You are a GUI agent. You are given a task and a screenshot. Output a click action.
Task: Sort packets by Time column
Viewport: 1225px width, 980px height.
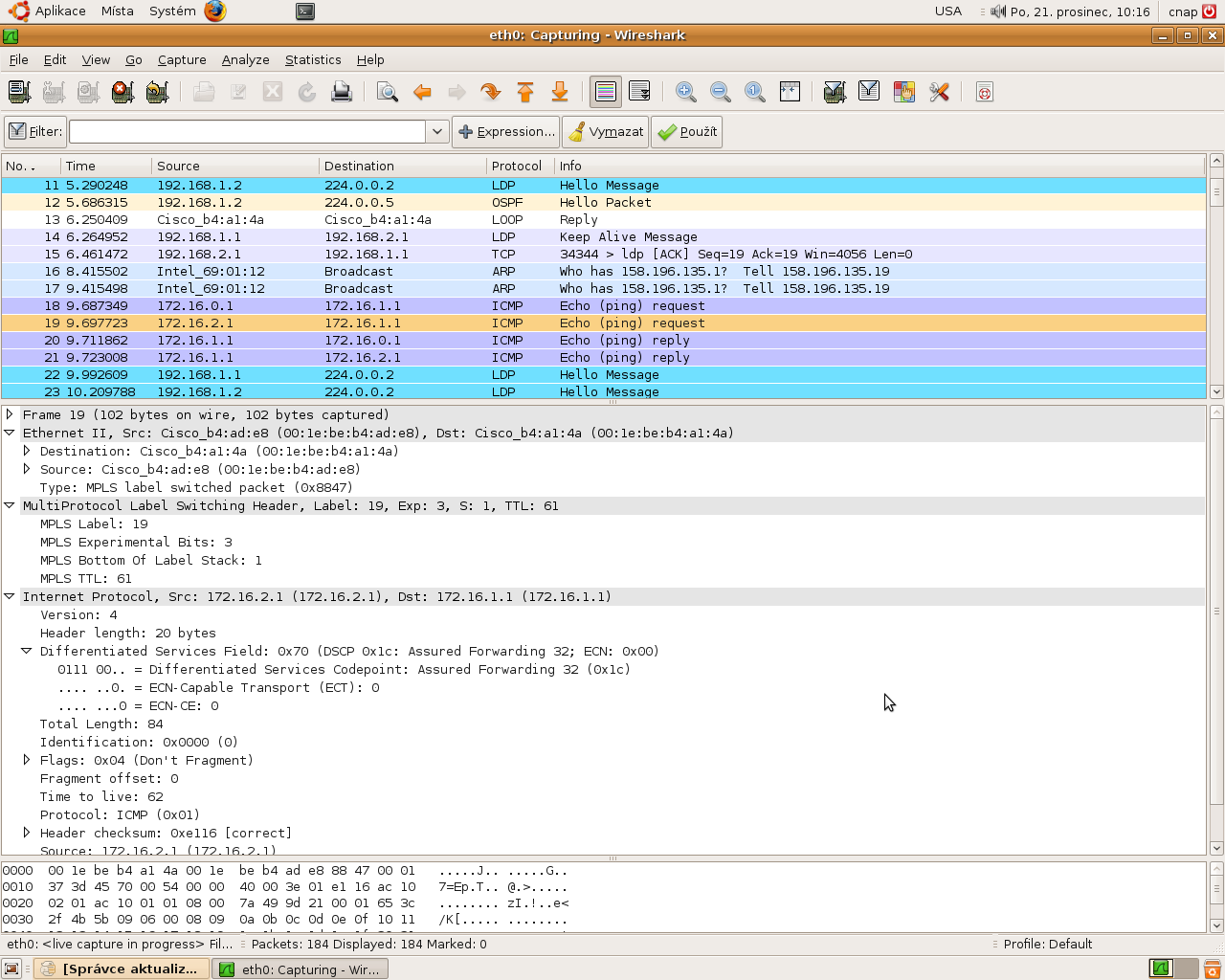tap(105, 166)
